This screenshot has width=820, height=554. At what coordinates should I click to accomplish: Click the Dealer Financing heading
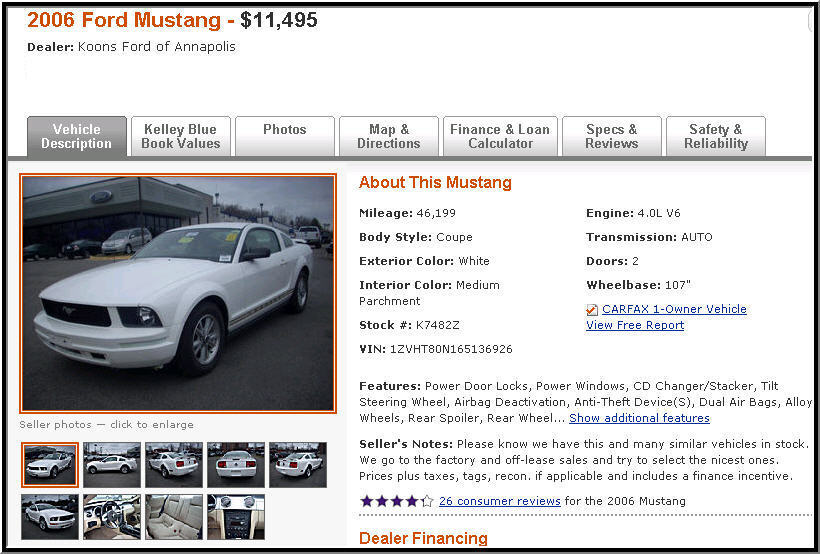tap(423, 538)
